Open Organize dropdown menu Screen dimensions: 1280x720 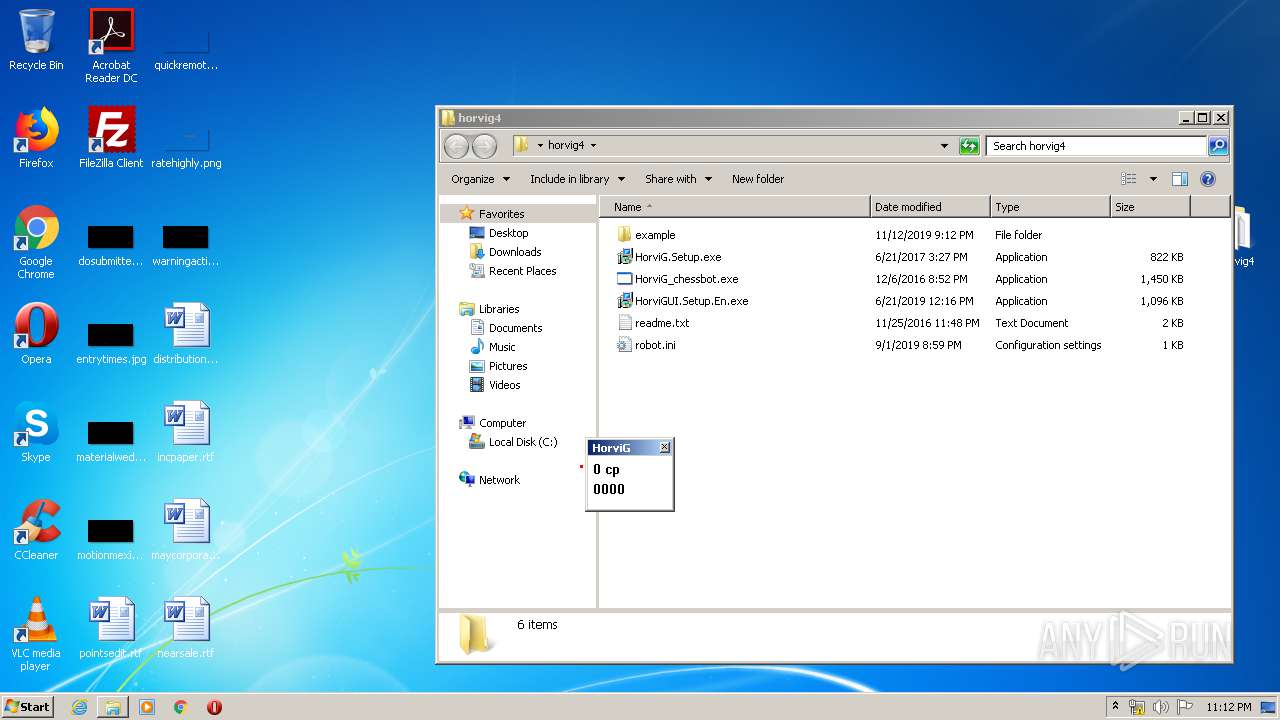[481, 179]
